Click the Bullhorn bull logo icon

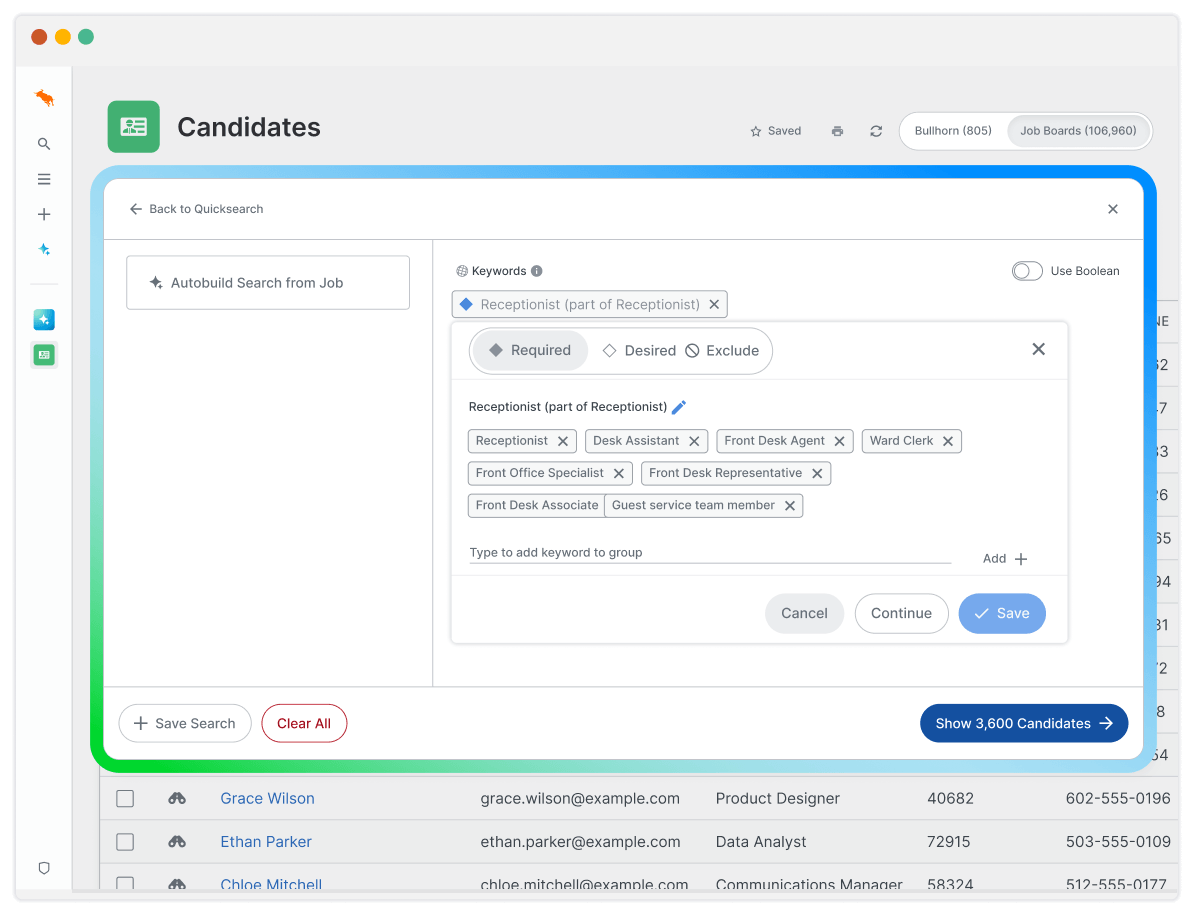point(44,98)
